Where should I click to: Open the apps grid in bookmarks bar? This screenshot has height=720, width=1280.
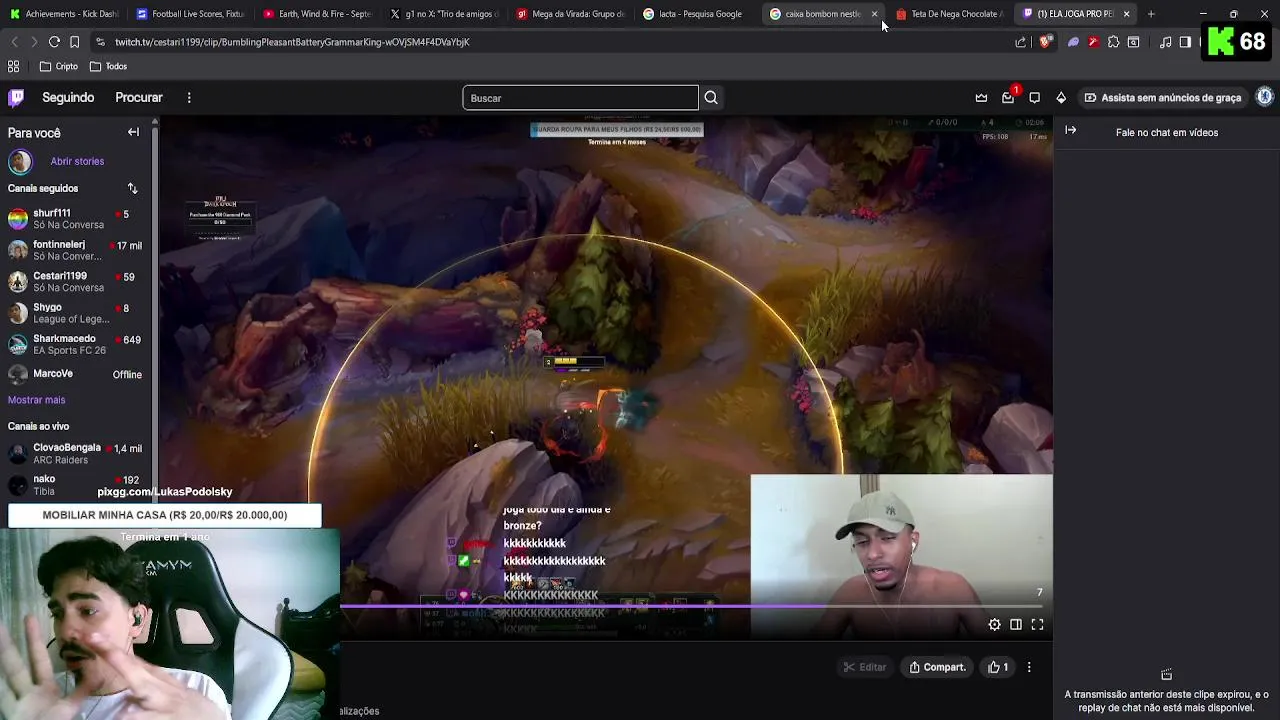[14, 66]
